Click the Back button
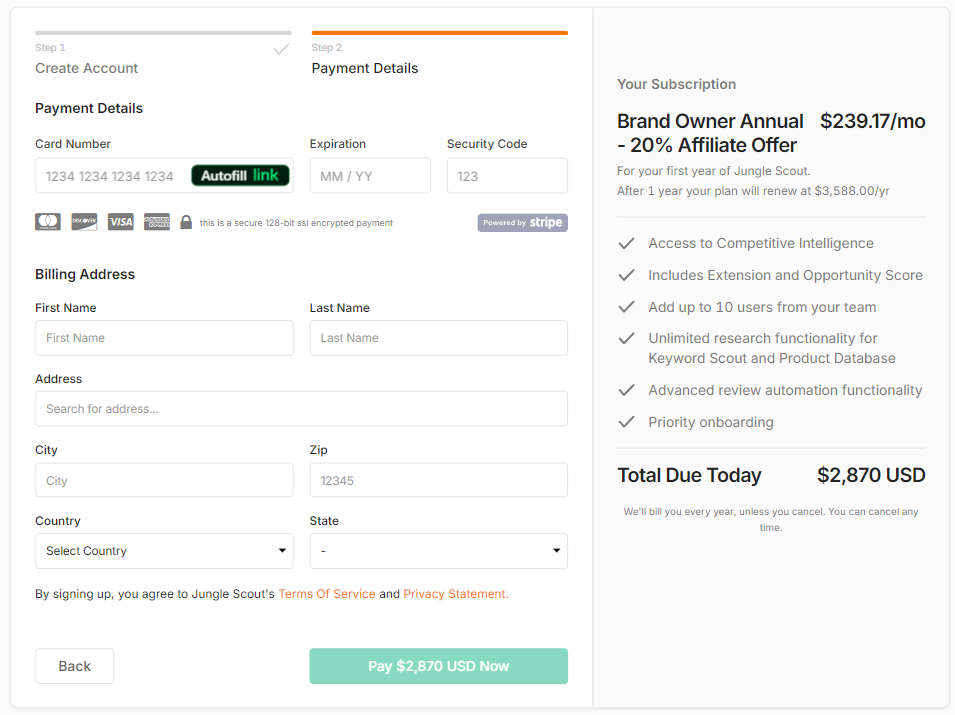The image size is (955, 715). tap(74, 666)
